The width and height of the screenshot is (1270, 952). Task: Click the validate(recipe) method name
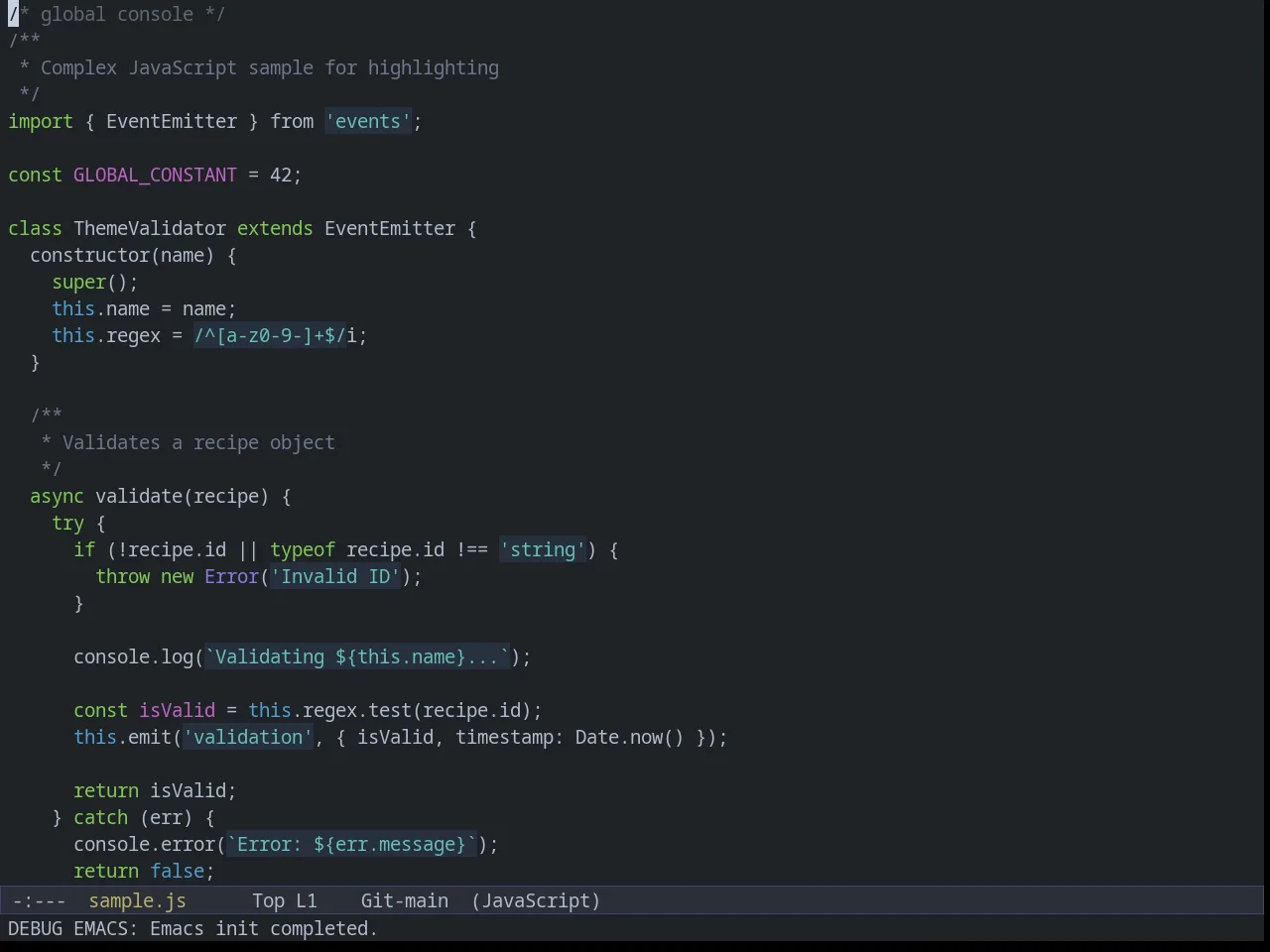pyautogui.click(x=182, y=496)
